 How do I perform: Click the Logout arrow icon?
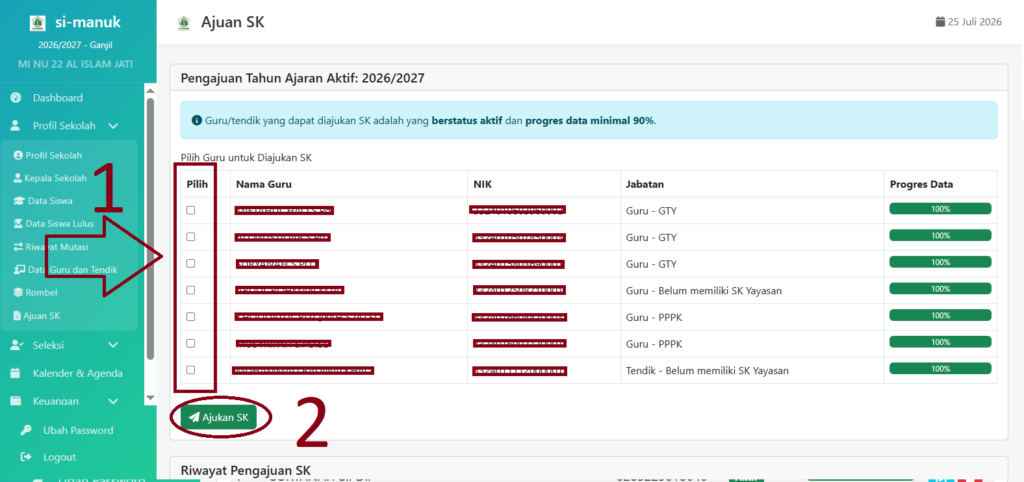(26, 457)
